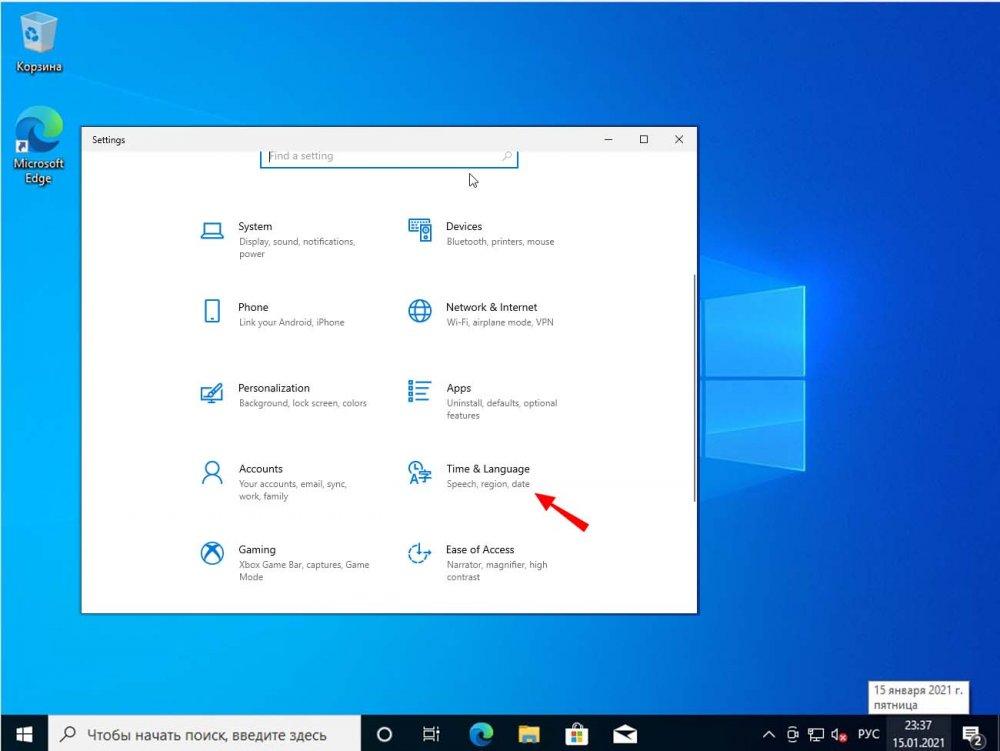The image size is (1000, 751).
Task: Click the Cortana circle on taskbar
Action: click(384, 734)
